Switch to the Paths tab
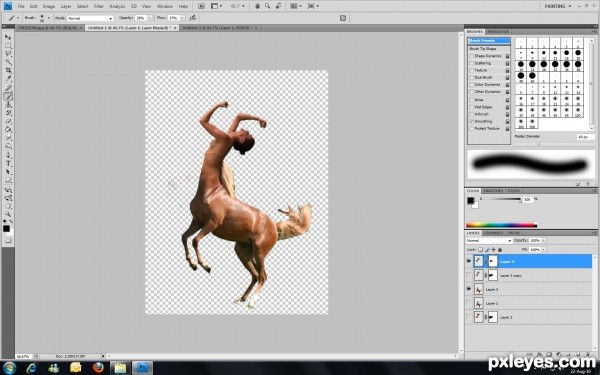Screen dimensions: 600x375 pos(514,233)
